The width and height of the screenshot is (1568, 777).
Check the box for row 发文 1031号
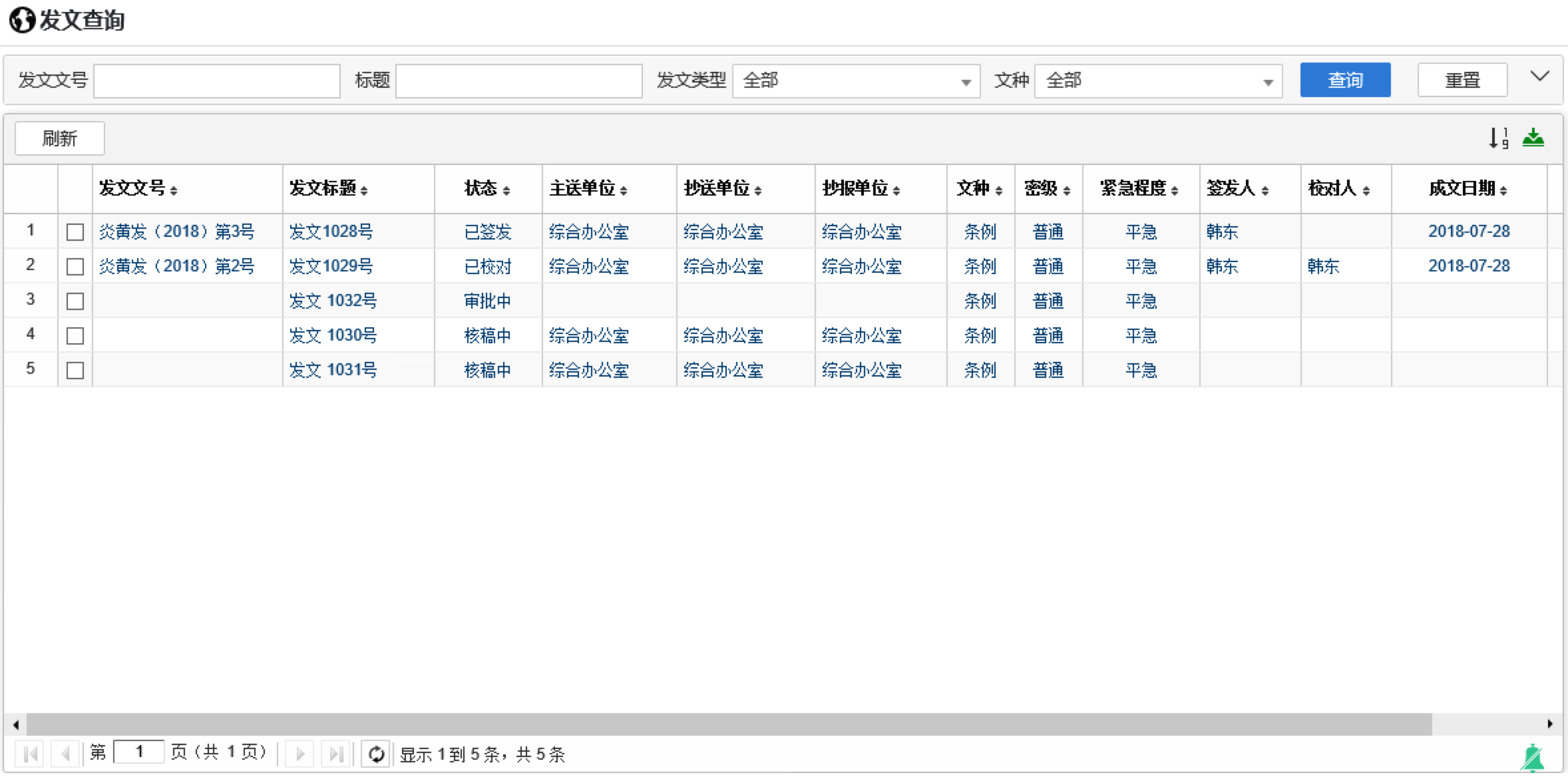[x=75, y=371]
